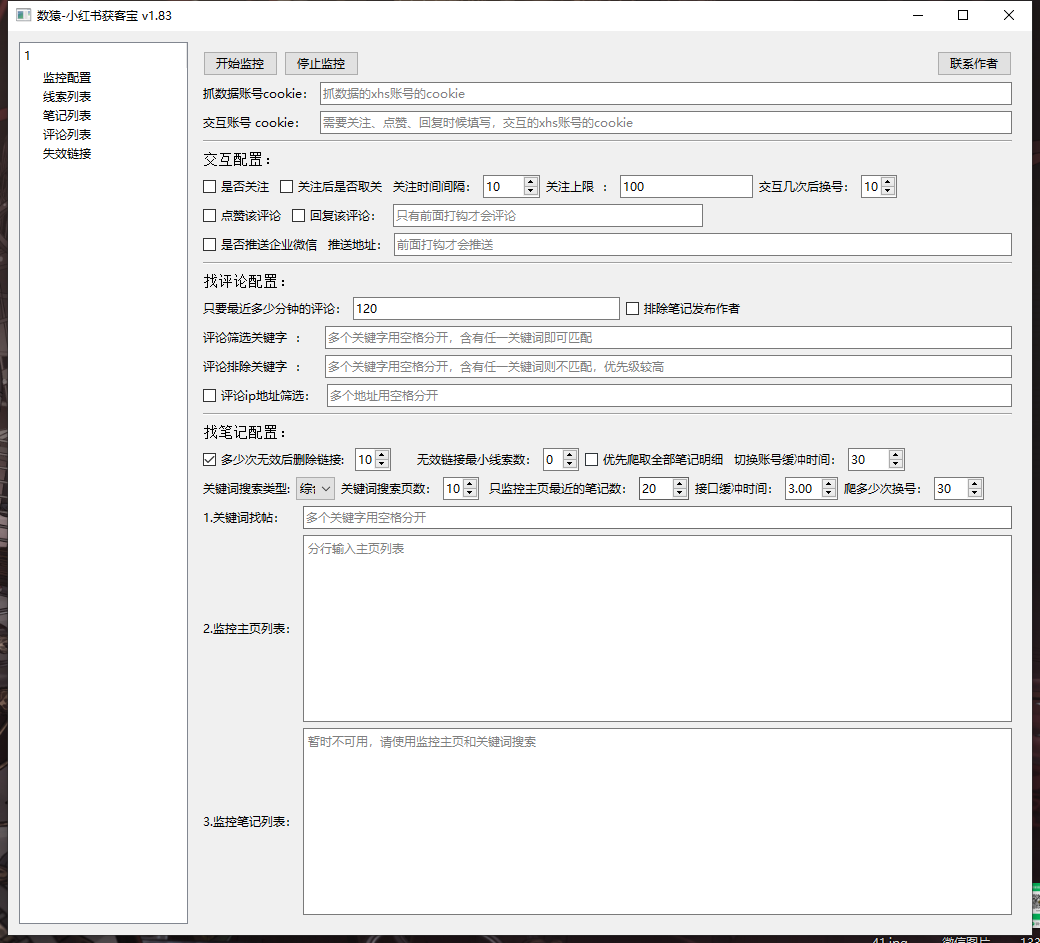Check the 排除笔记发布作者 option
This screenshot has height=943, width=1040.
pyautogui.click(x=633, y=309)
